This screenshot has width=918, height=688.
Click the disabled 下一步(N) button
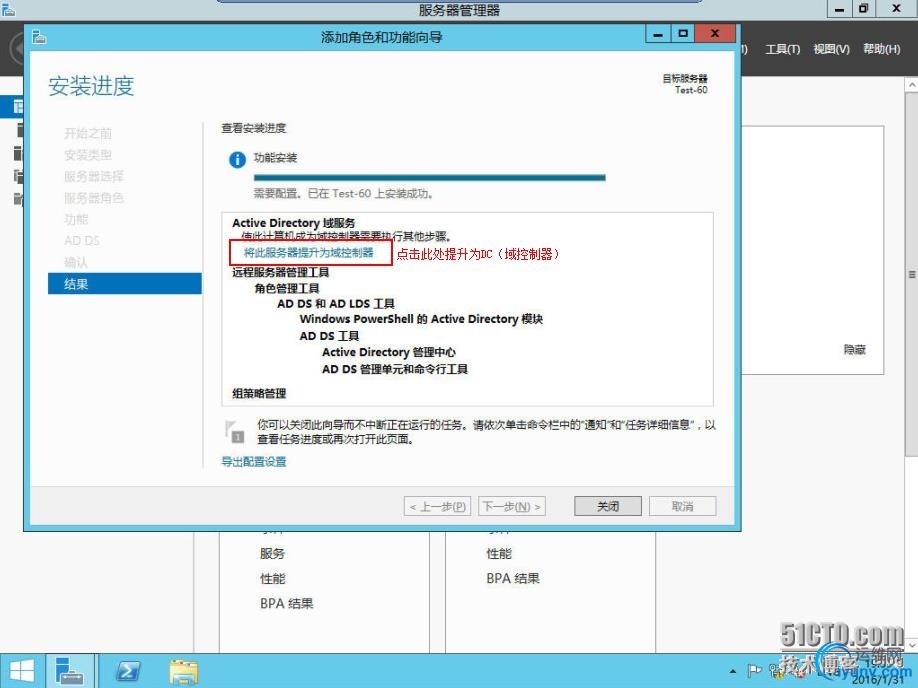pyautogui.click(x=512, y=506)
